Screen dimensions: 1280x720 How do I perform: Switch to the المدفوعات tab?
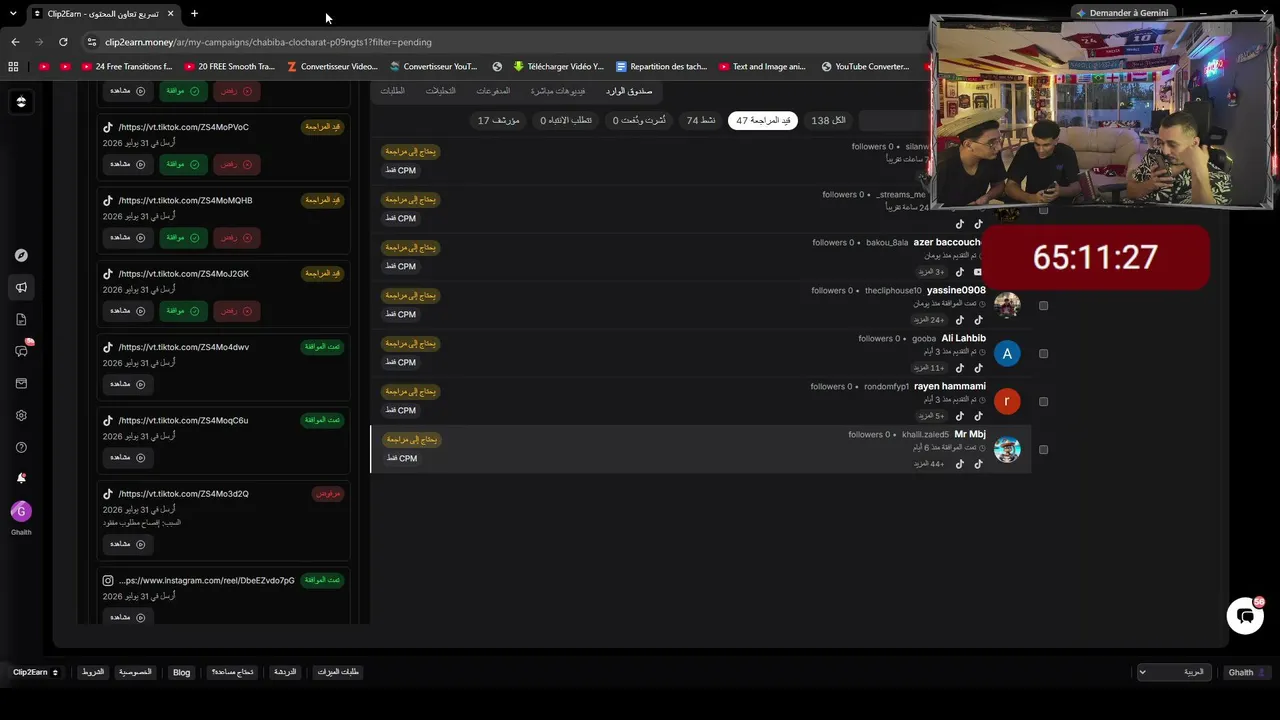point(493,91)
